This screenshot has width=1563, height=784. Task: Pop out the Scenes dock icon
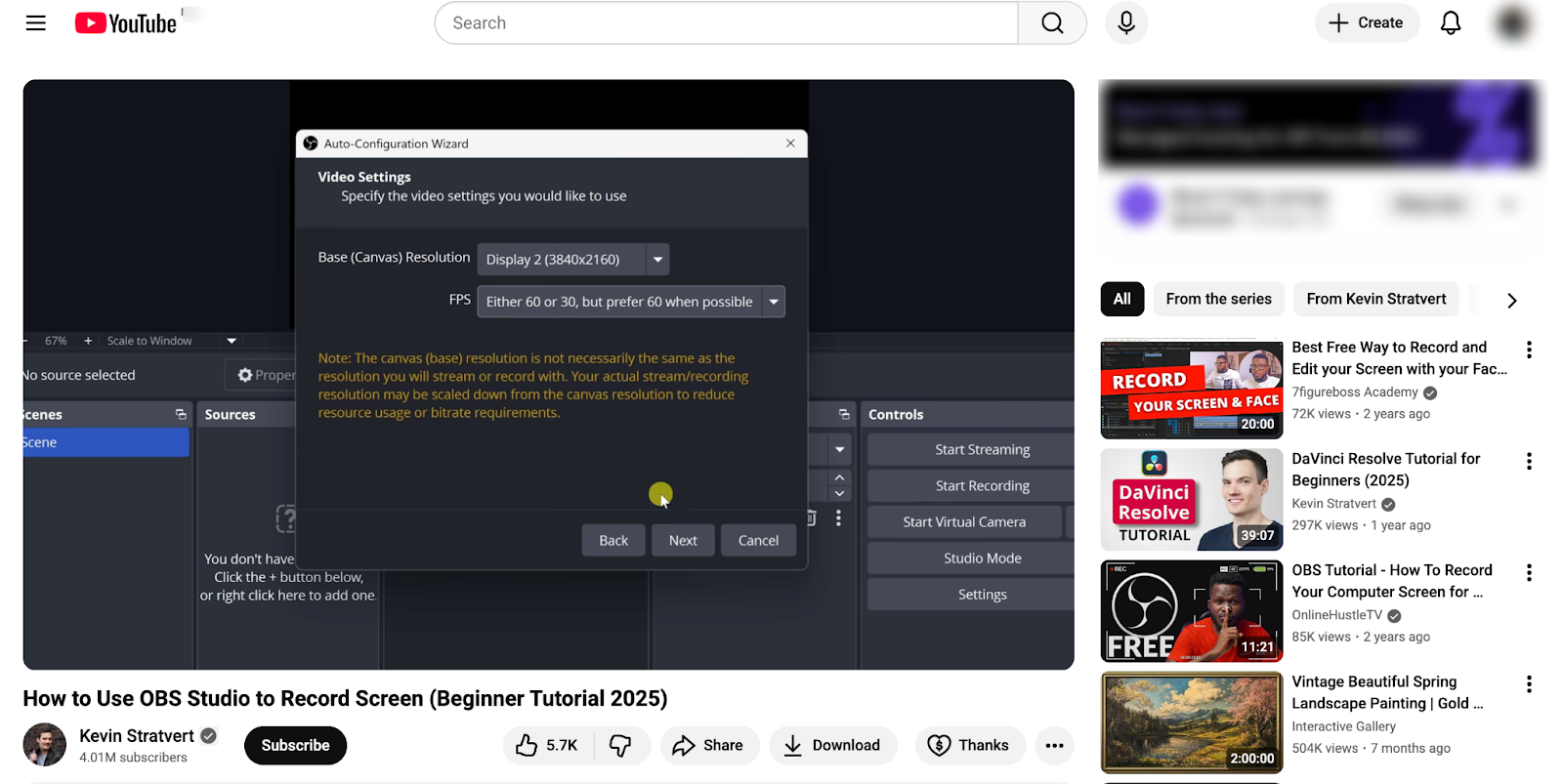click(x=181, y=414)
